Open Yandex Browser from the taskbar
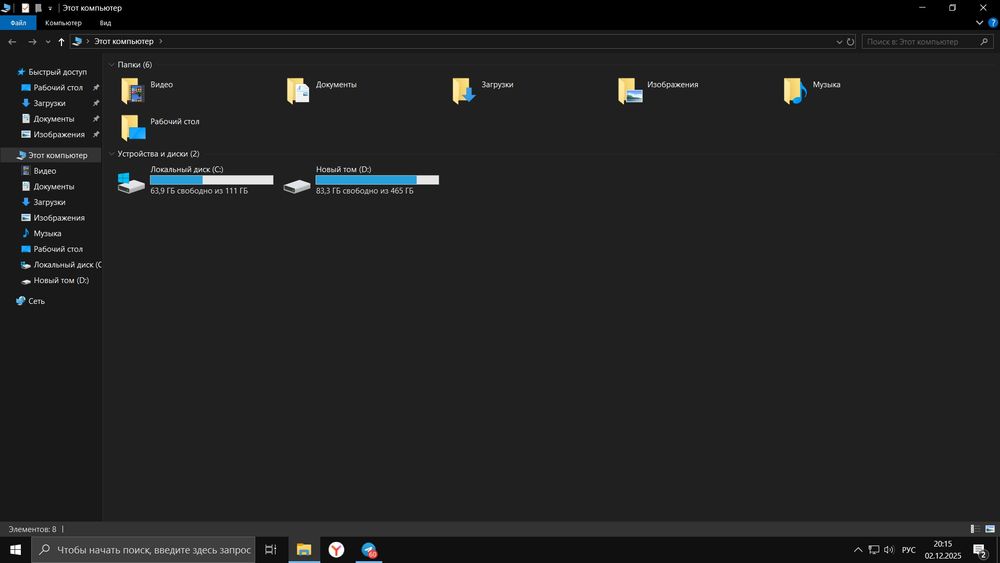Viewport: 1000px width, 563px height. coord(336,549)
